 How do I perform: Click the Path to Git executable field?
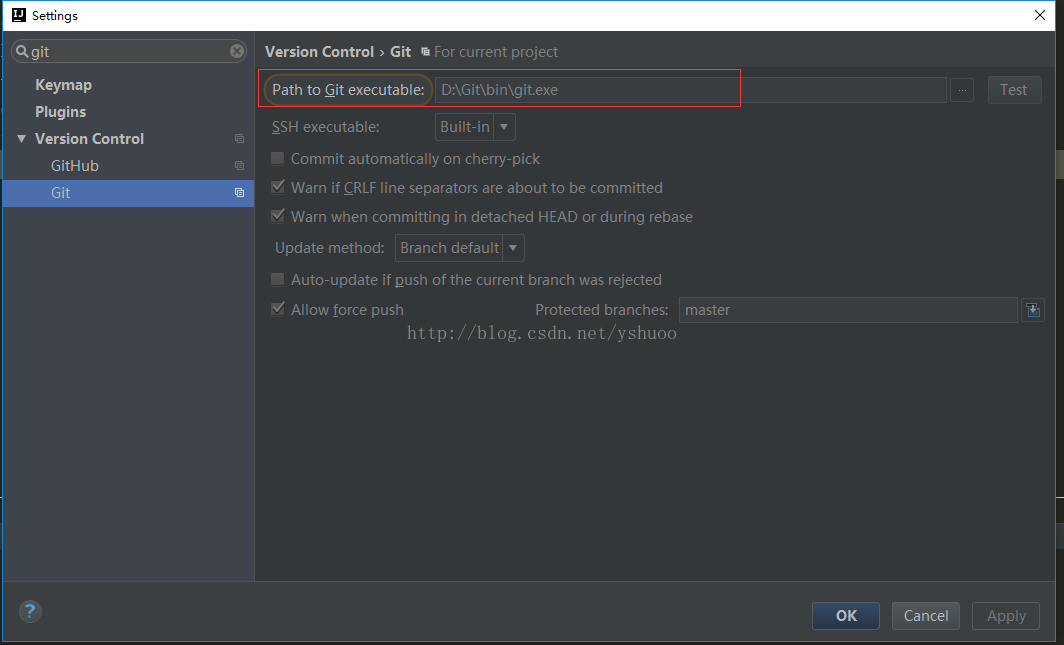pos(691,90)
